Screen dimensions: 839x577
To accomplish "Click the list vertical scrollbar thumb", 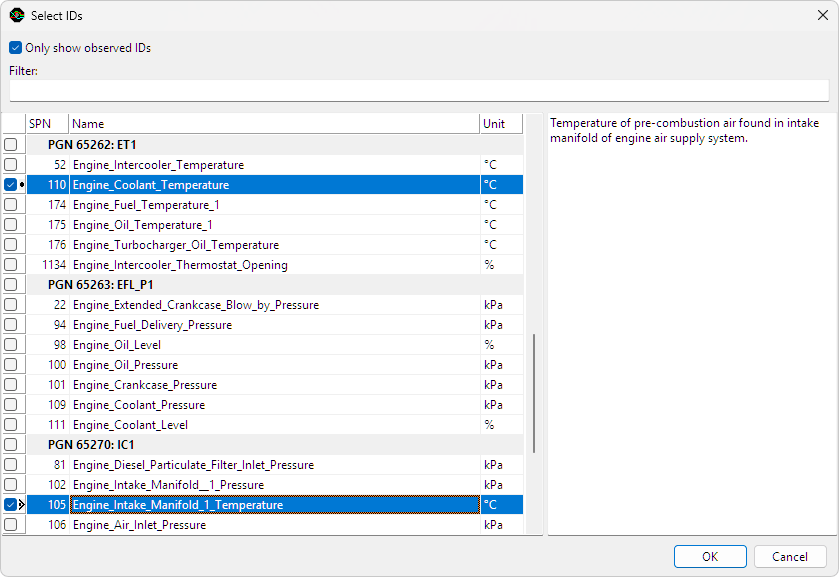I will (x=534, y=393).
